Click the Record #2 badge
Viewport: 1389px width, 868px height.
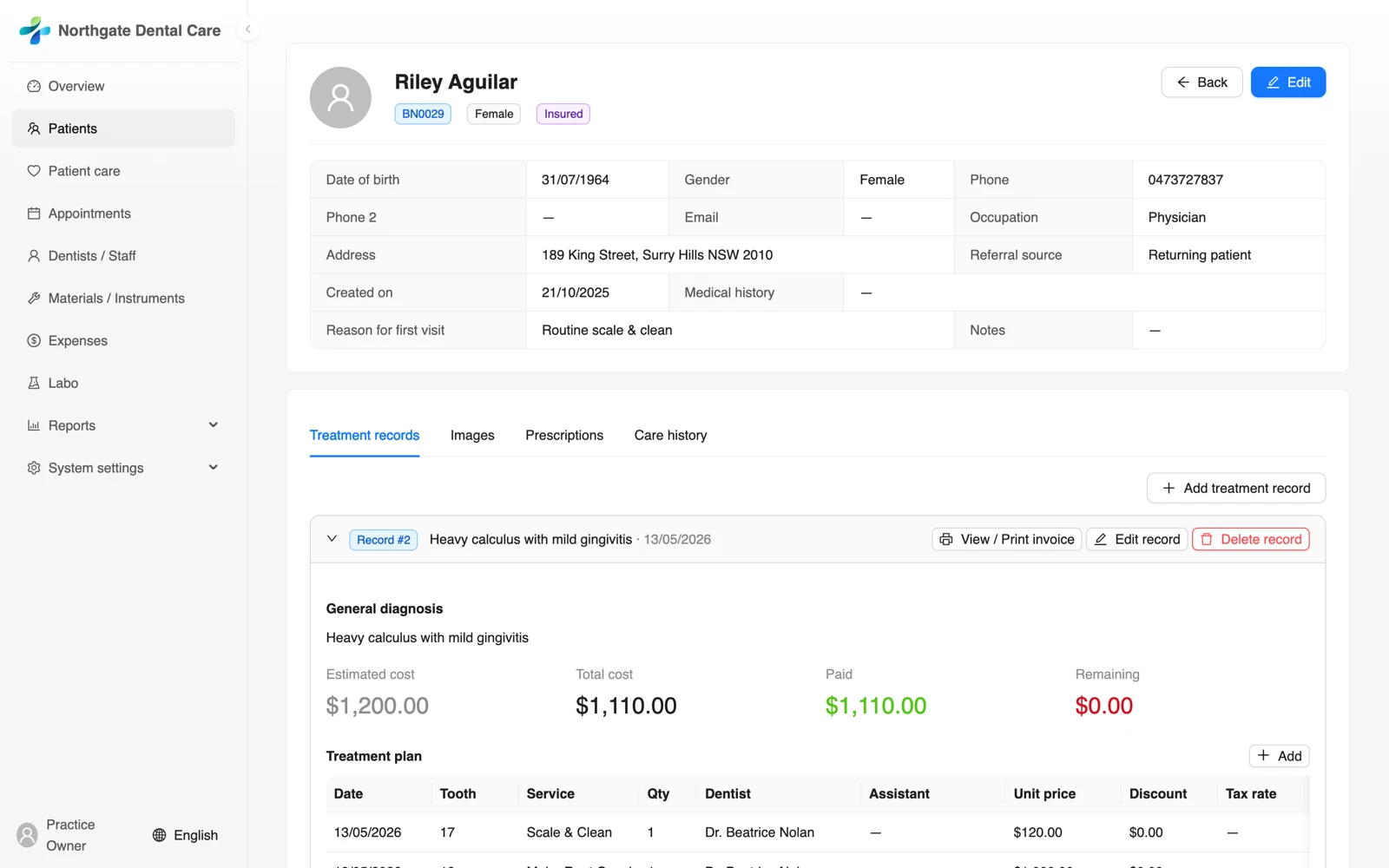(x=384, y=540)
